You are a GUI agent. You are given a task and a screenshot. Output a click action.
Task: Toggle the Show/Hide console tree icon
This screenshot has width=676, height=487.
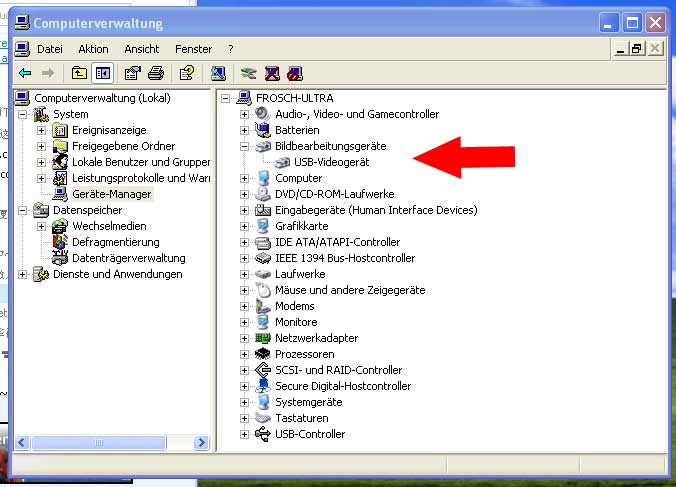[103, 73]
